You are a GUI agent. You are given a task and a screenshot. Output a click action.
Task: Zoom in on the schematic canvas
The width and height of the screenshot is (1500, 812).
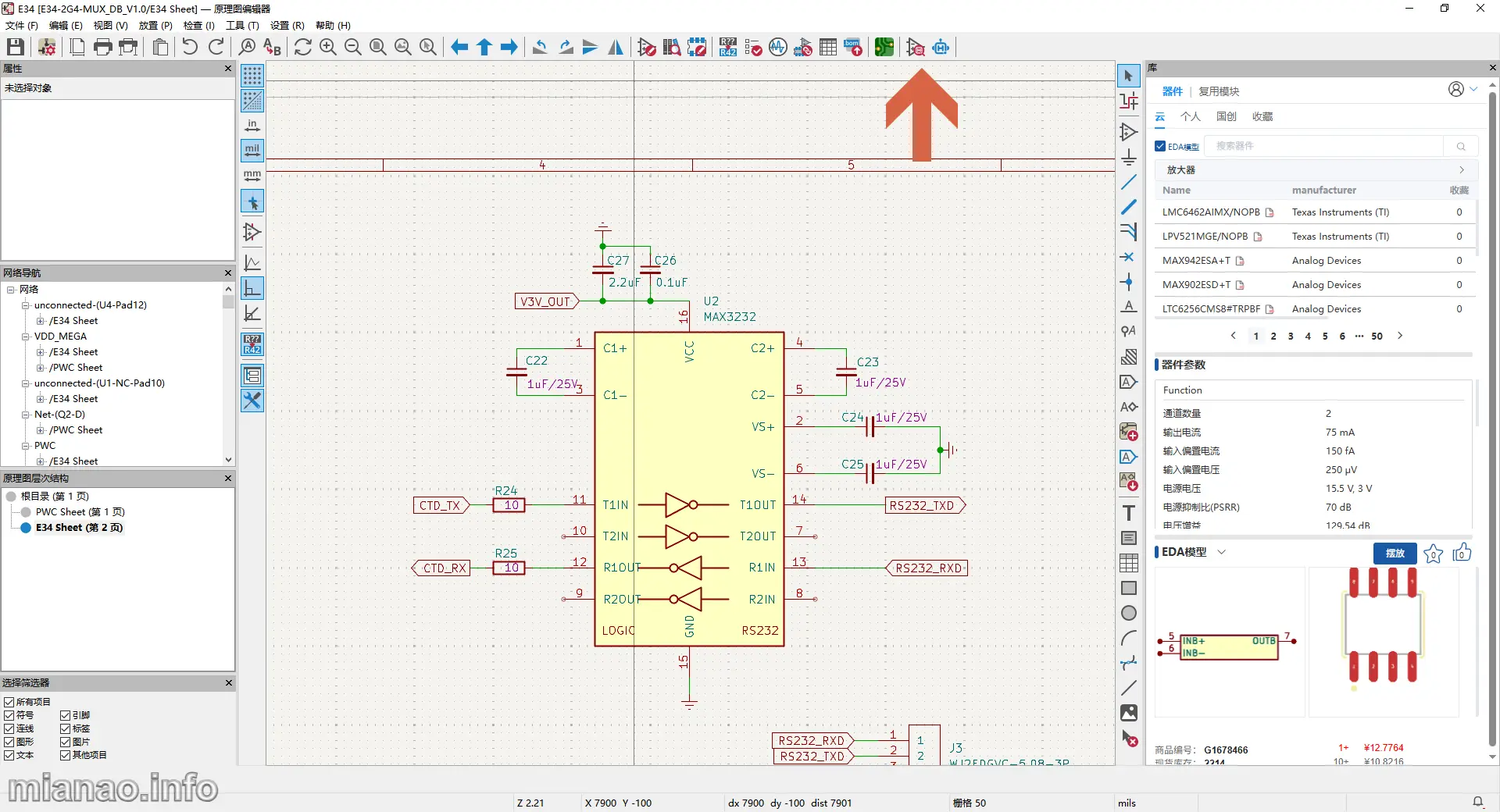click(x=327, y=47)
